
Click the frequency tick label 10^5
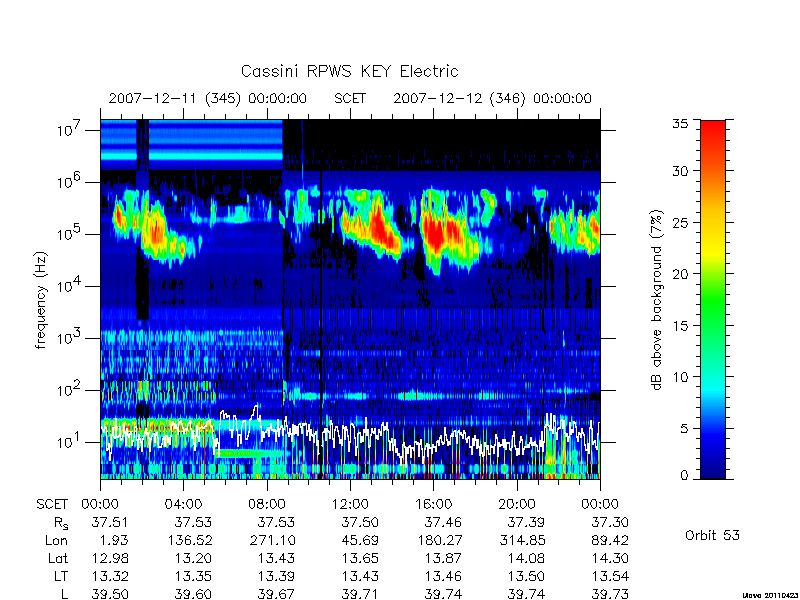(x=70, y=233)
